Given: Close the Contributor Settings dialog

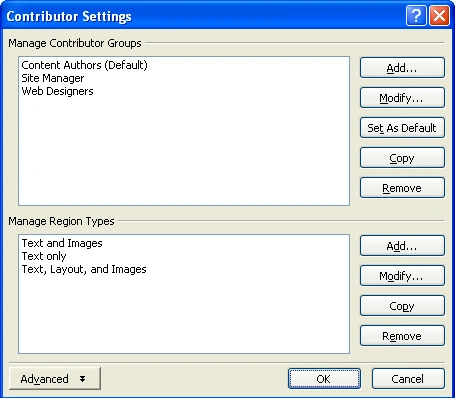Looking at the screenshot, I should point(439,16).
